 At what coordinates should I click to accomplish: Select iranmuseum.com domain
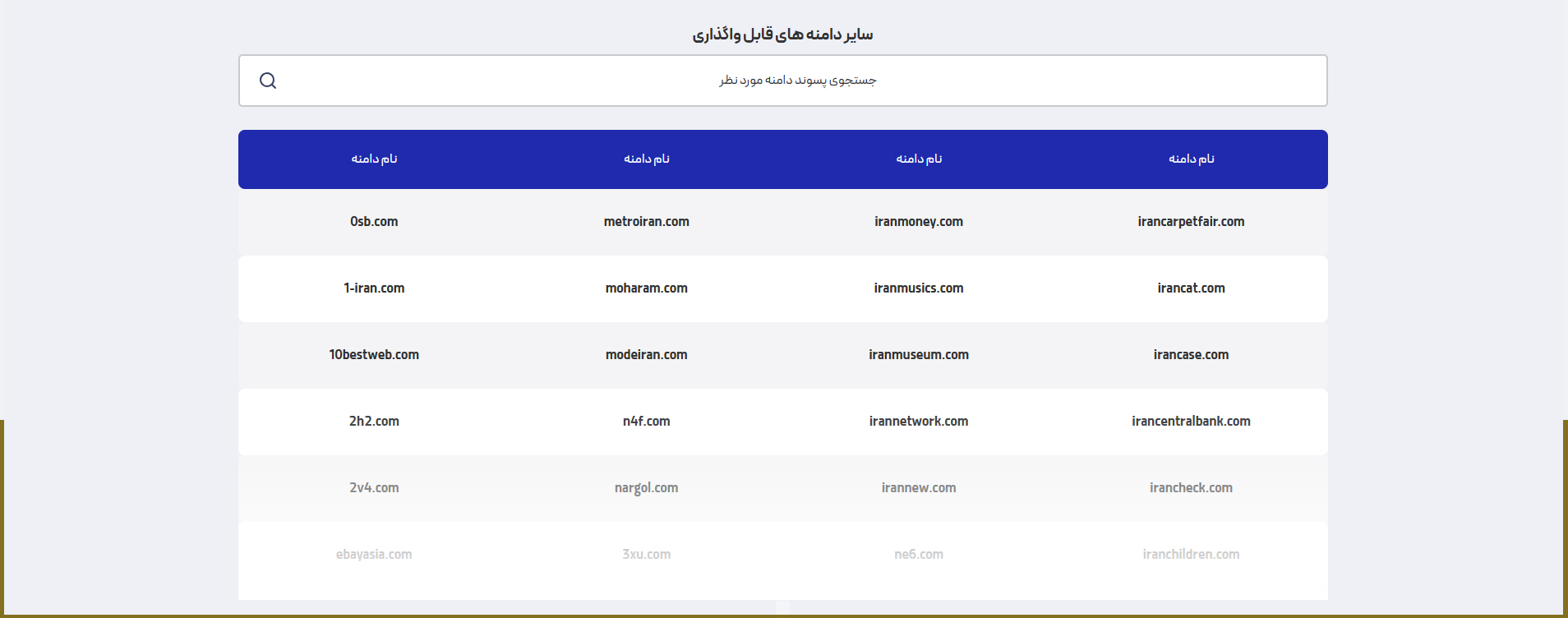coord(918,355)
